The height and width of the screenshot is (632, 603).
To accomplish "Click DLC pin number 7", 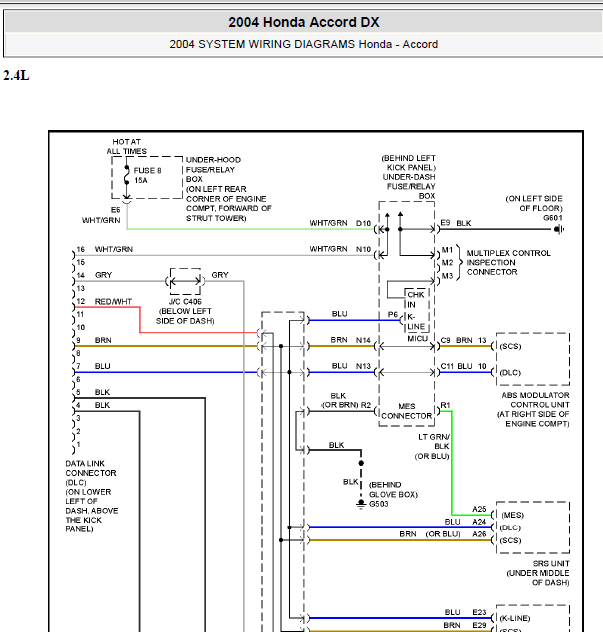I will click(78, 366).
